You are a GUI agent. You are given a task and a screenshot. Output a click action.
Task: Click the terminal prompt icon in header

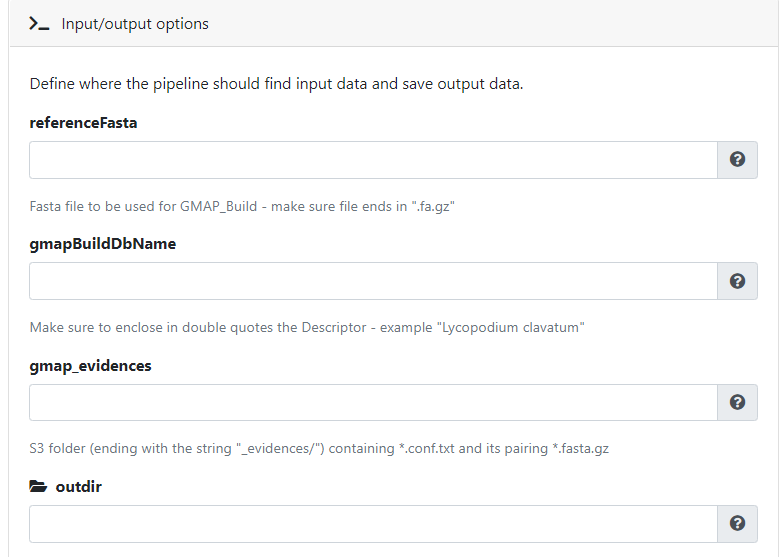point(39,24)
